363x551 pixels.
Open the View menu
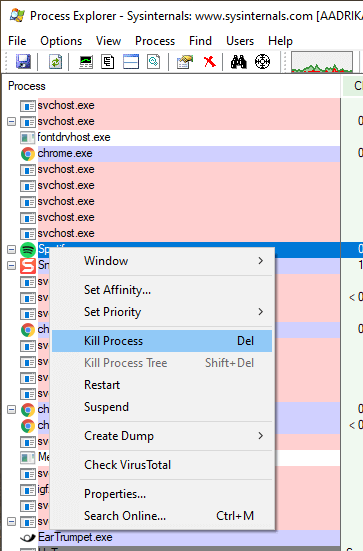(x=109, y=41)
